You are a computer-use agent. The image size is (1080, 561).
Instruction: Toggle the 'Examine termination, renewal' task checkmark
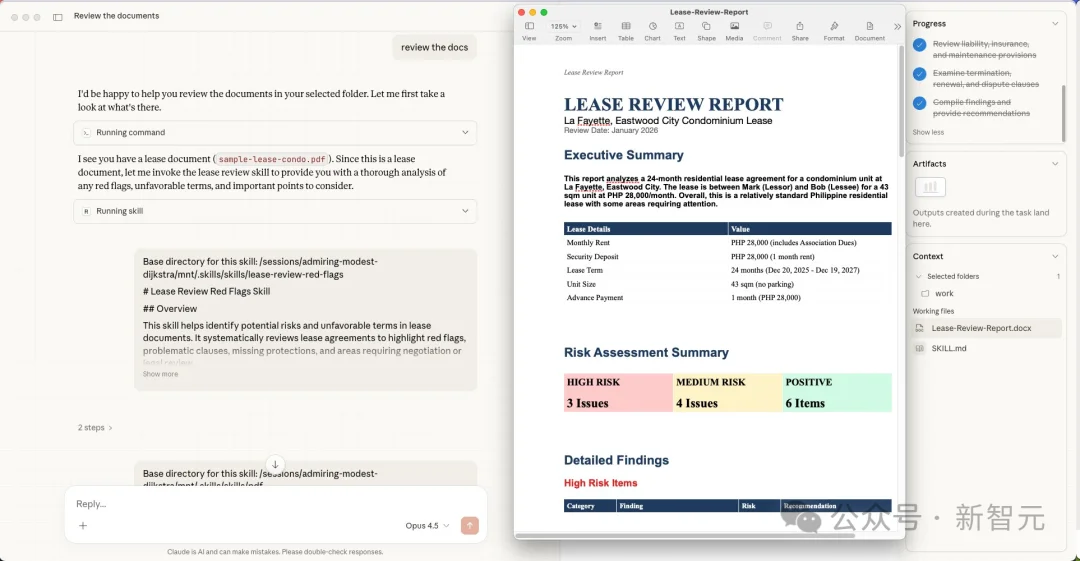coord(920,74)
